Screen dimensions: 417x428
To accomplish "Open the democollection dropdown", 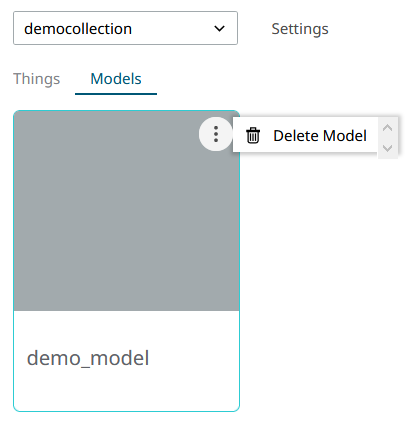I will 125,28.
